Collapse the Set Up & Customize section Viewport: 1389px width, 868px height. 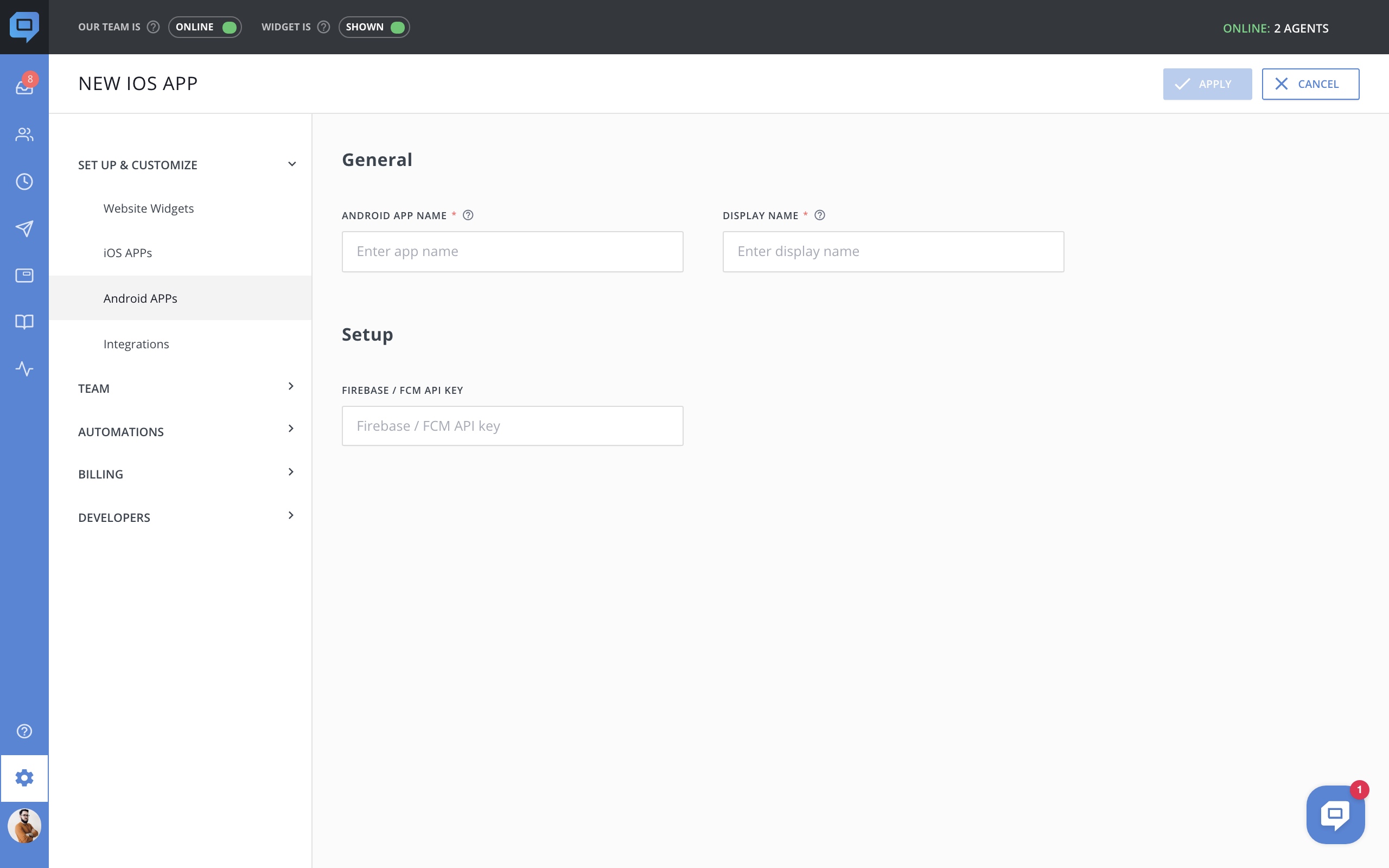(187, 165)
